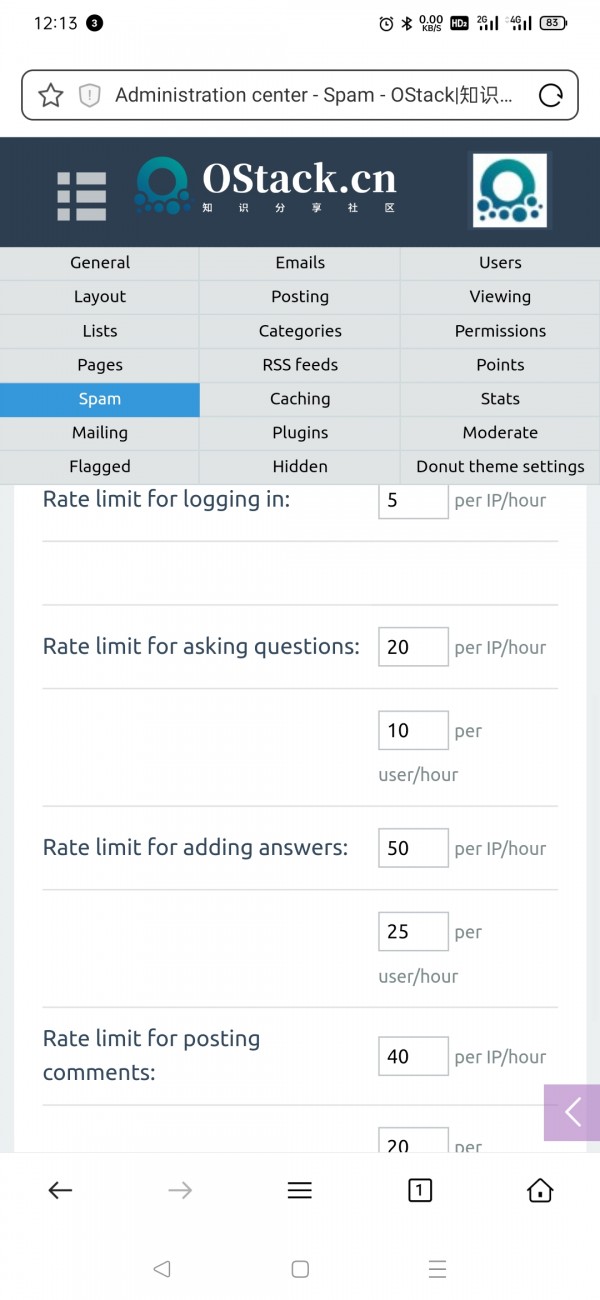Expand the purple side panel chevron

[572, 1112]
